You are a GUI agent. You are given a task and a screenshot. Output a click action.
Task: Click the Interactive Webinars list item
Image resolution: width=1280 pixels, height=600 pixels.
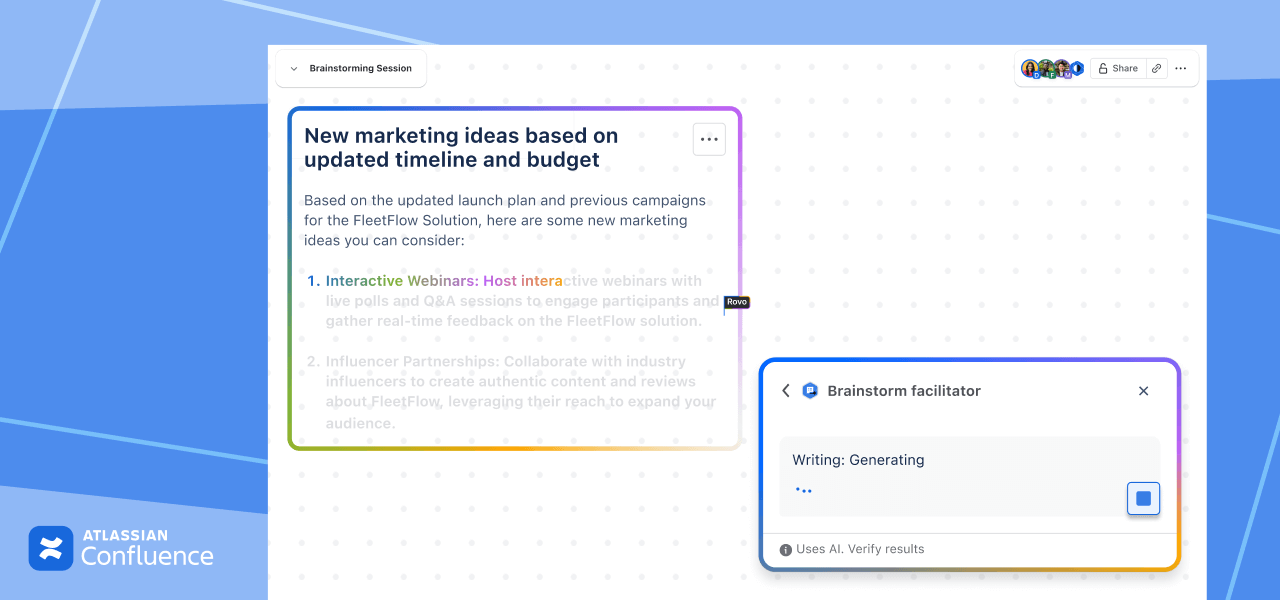[x=514, y=301]
